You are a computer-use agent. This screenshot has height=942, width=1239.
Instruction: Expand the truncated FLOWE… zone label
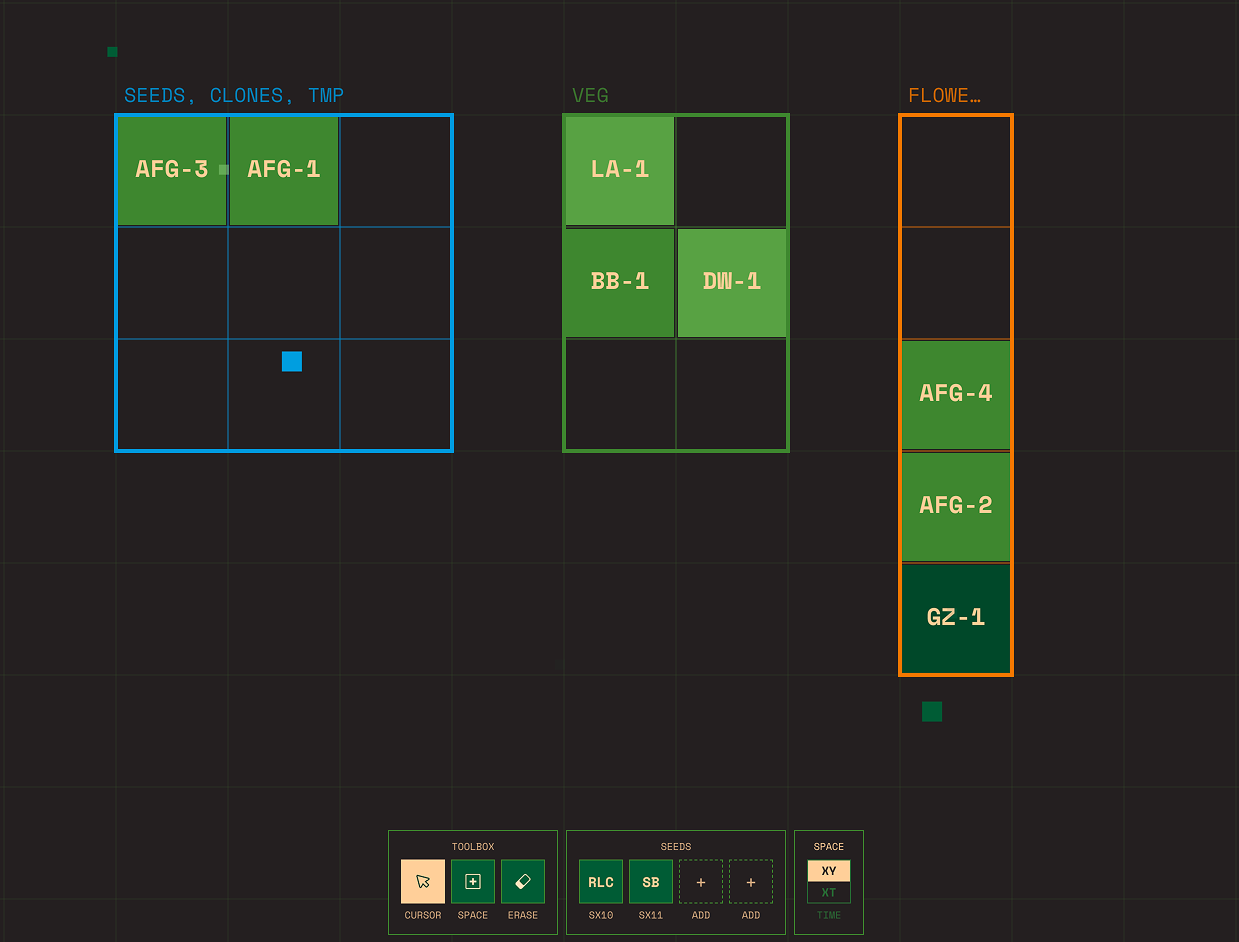pos(943,95)
